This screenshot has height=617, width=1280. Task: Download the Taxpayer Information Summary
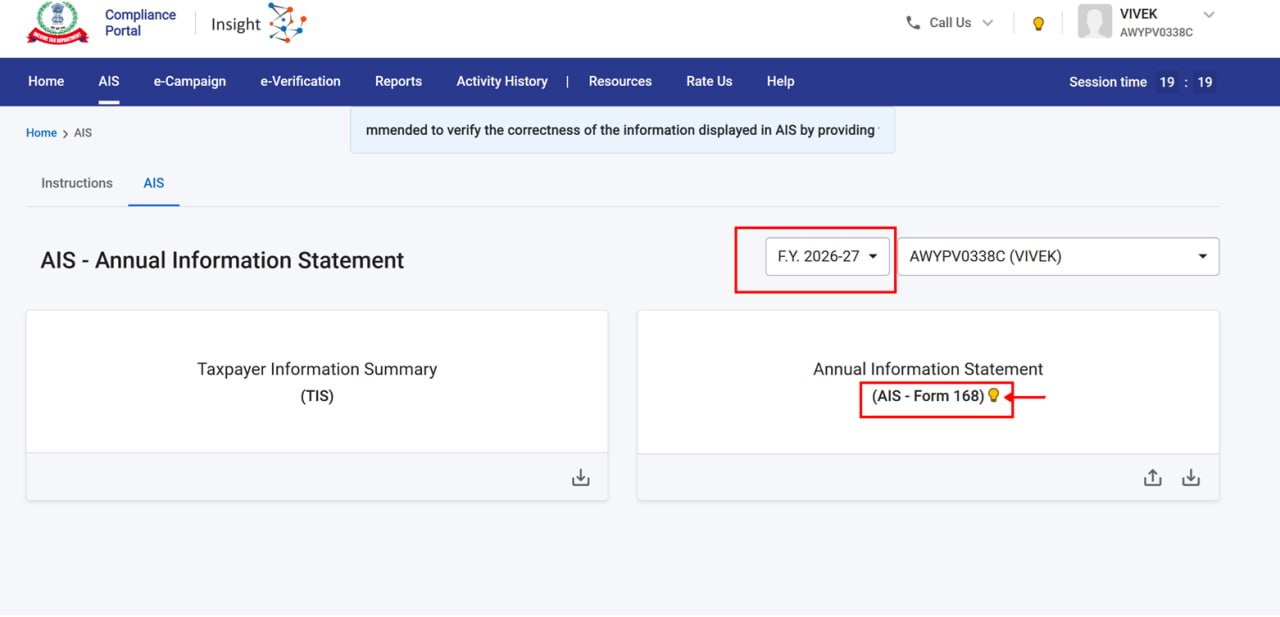580,478
